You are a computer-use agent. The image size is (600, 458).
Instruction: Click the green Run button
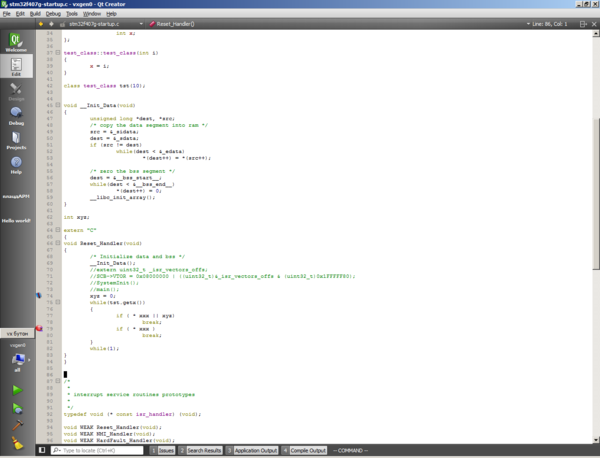tap(17, 390)
